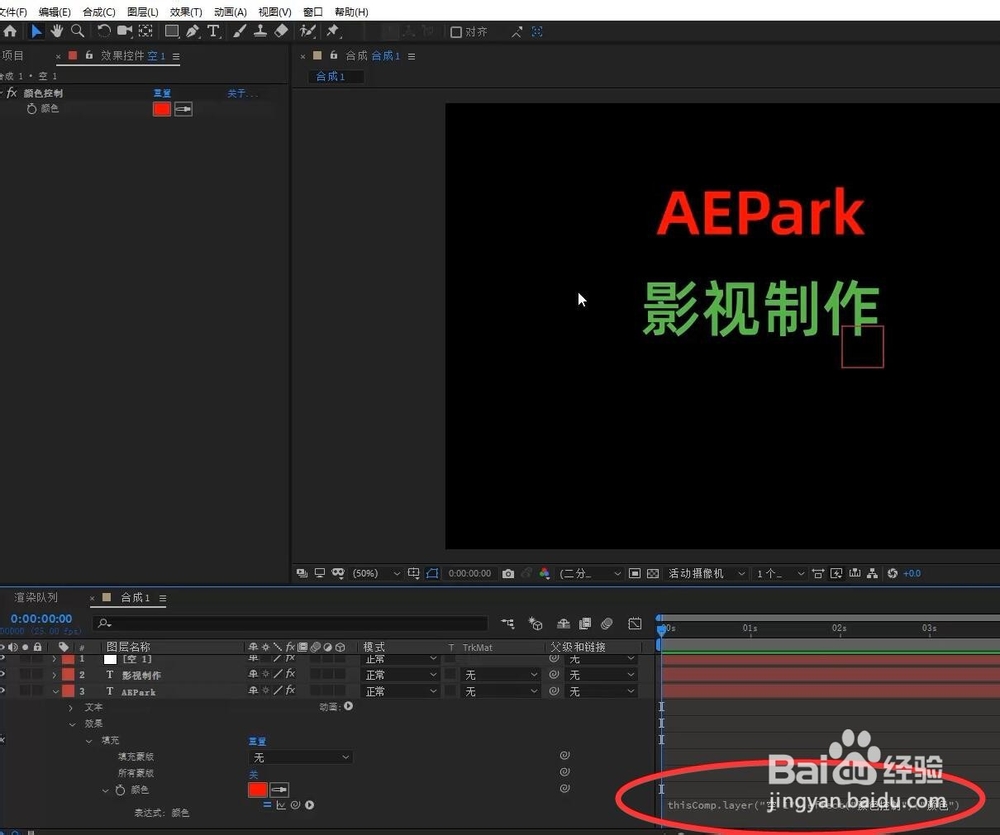Select the Hand tool
Image resolution: width=1000 pixels, height=835 pixels.
click(x=57, y=31)
